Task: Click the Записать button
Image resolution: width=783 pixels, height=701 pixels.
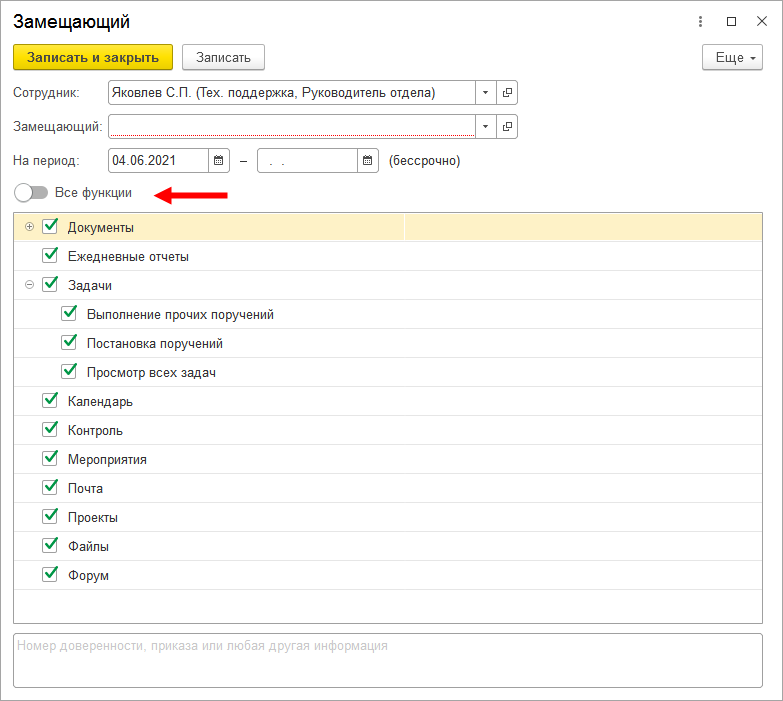Action: tap(223, 58)
